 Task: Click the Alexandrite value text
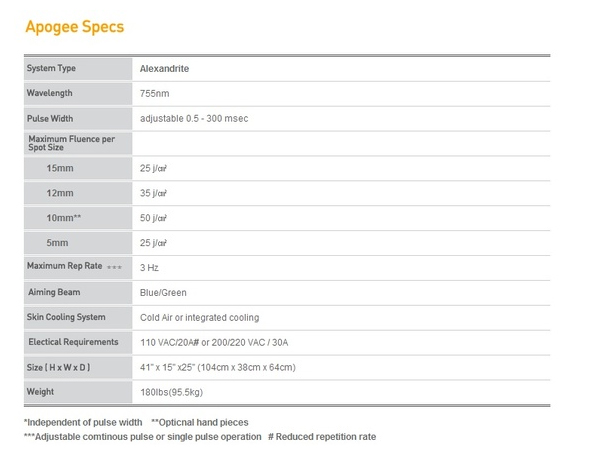(x=164, y=69)
